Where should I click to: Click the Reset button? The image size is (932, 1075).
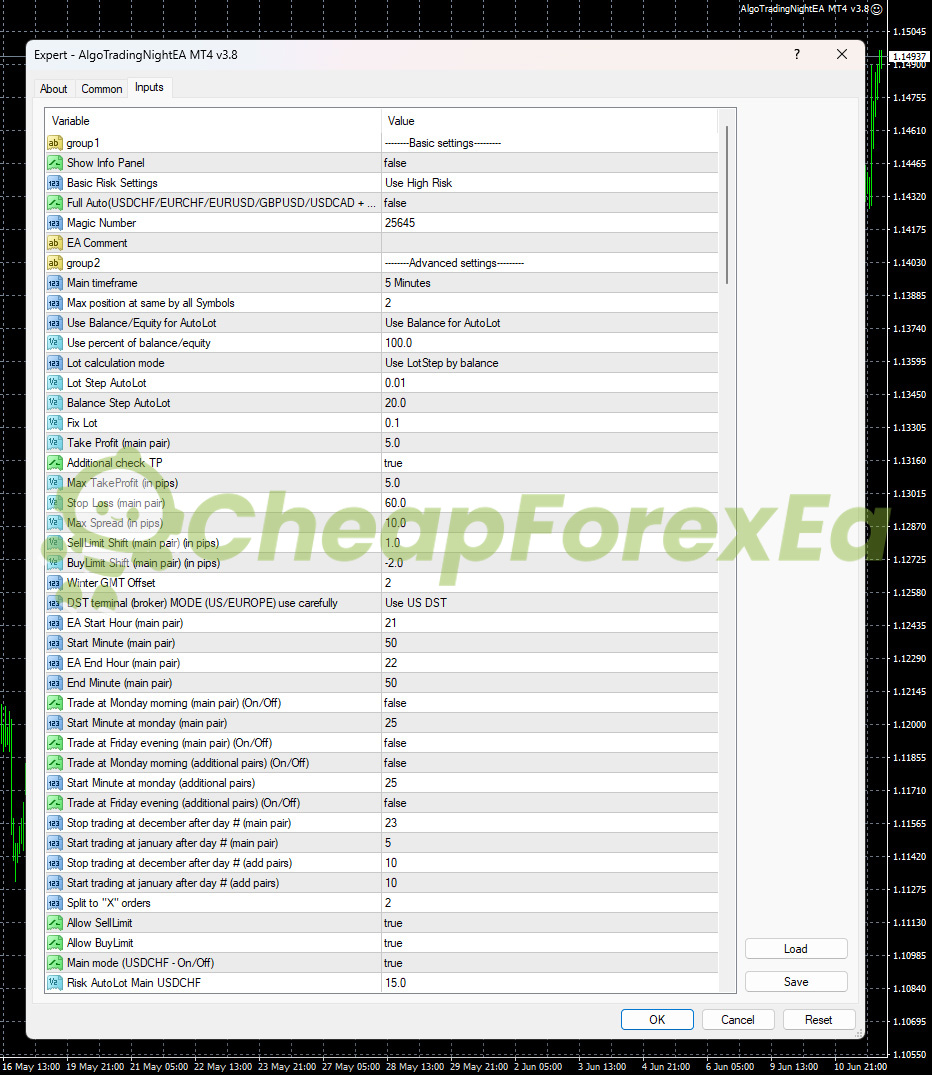pyautogui.click(x=819, y=1019)
